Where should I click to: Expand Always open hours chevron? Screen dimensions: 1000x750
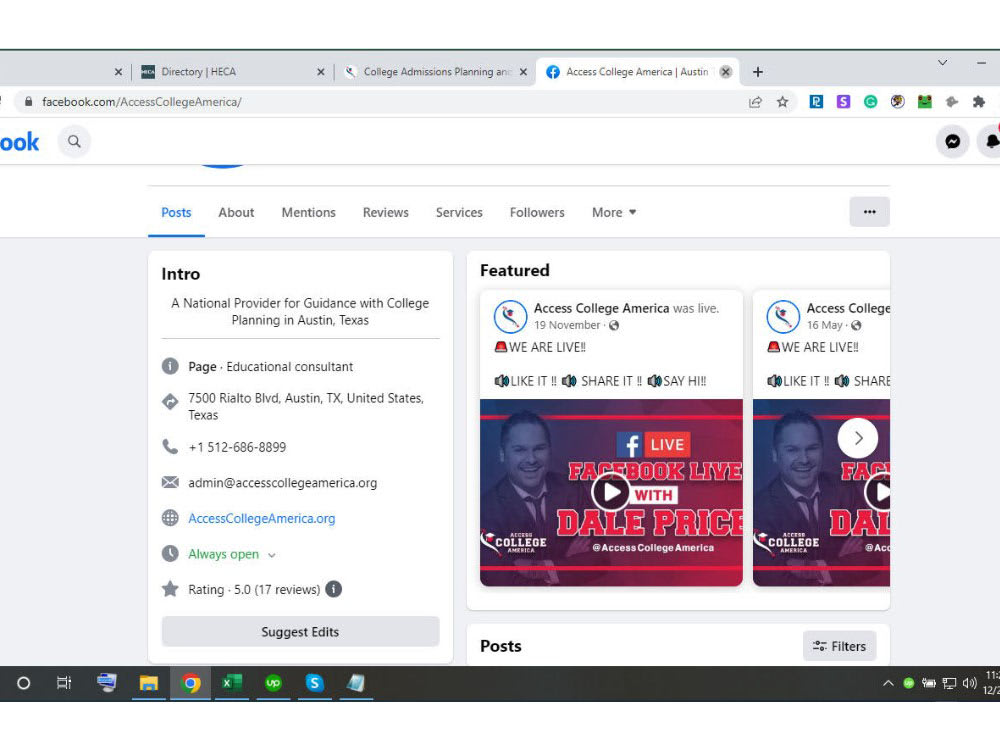(x=272, y=555)
